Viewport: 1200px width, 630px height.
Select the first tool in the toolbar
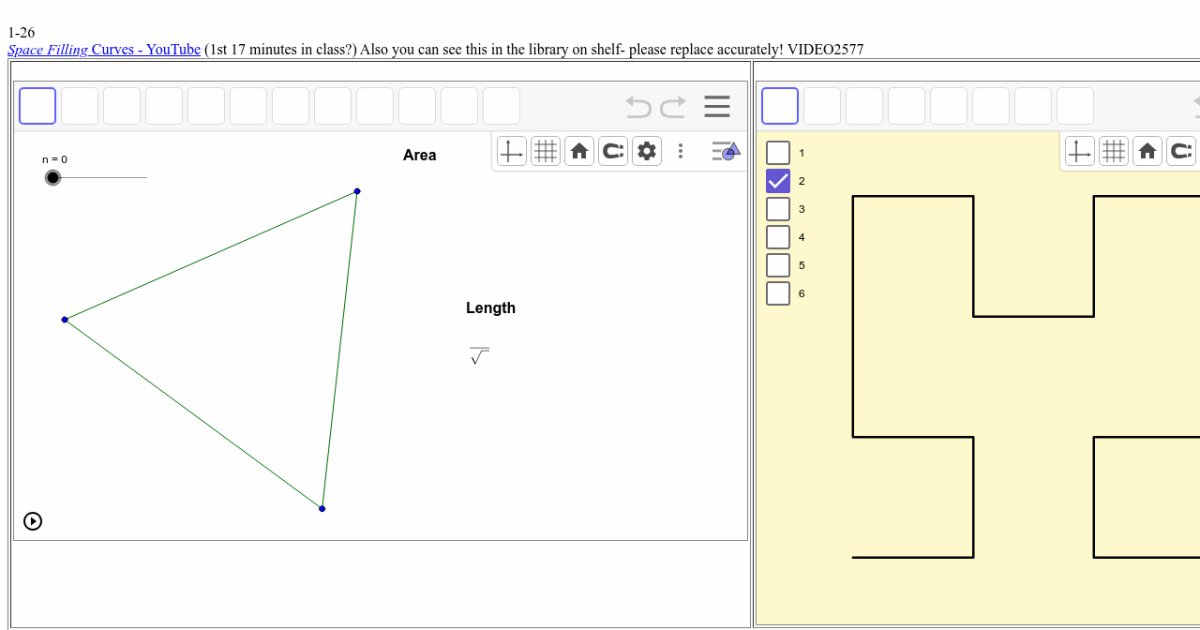(37, 106)
